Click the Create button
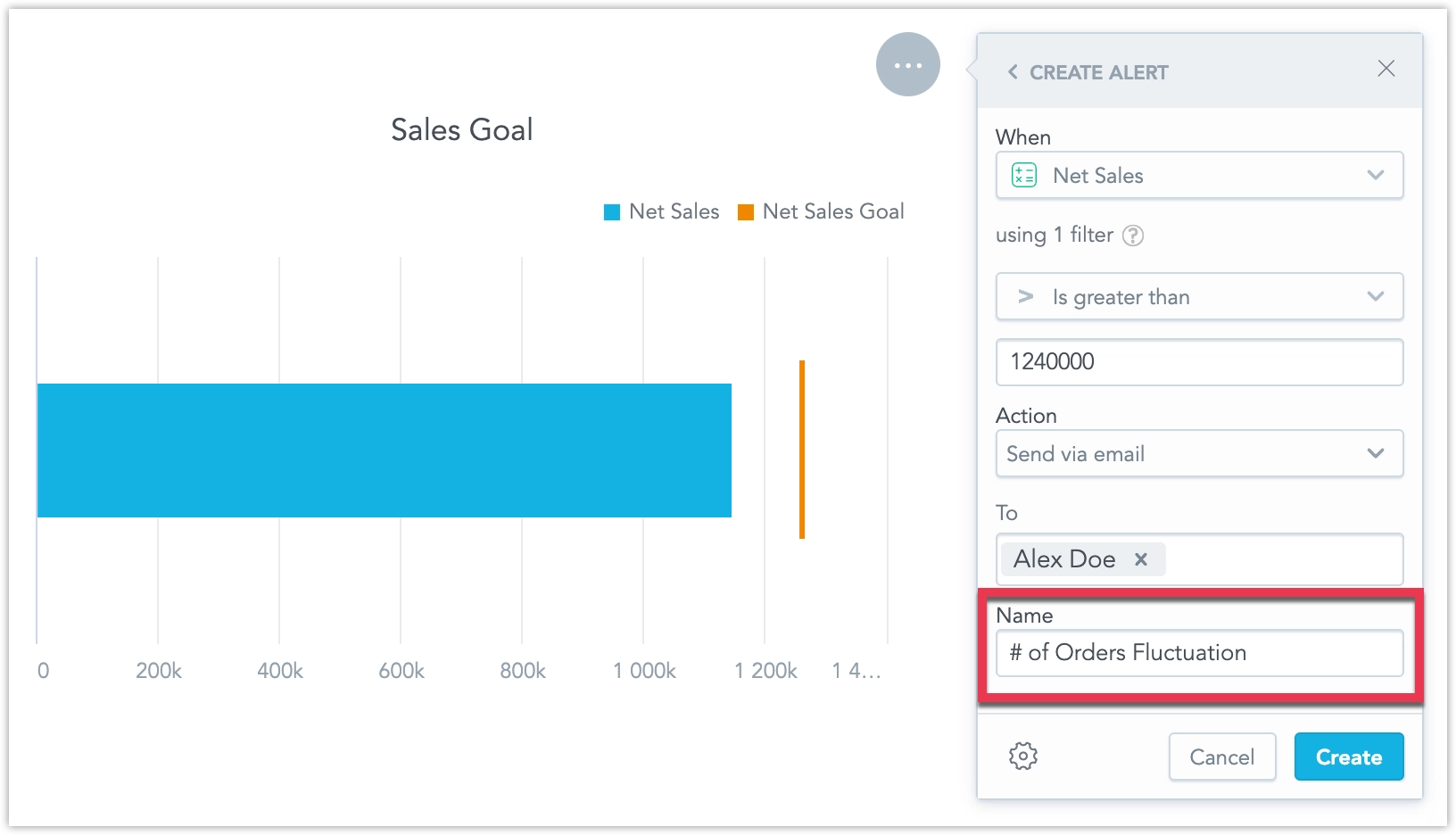 [1348, 756]
